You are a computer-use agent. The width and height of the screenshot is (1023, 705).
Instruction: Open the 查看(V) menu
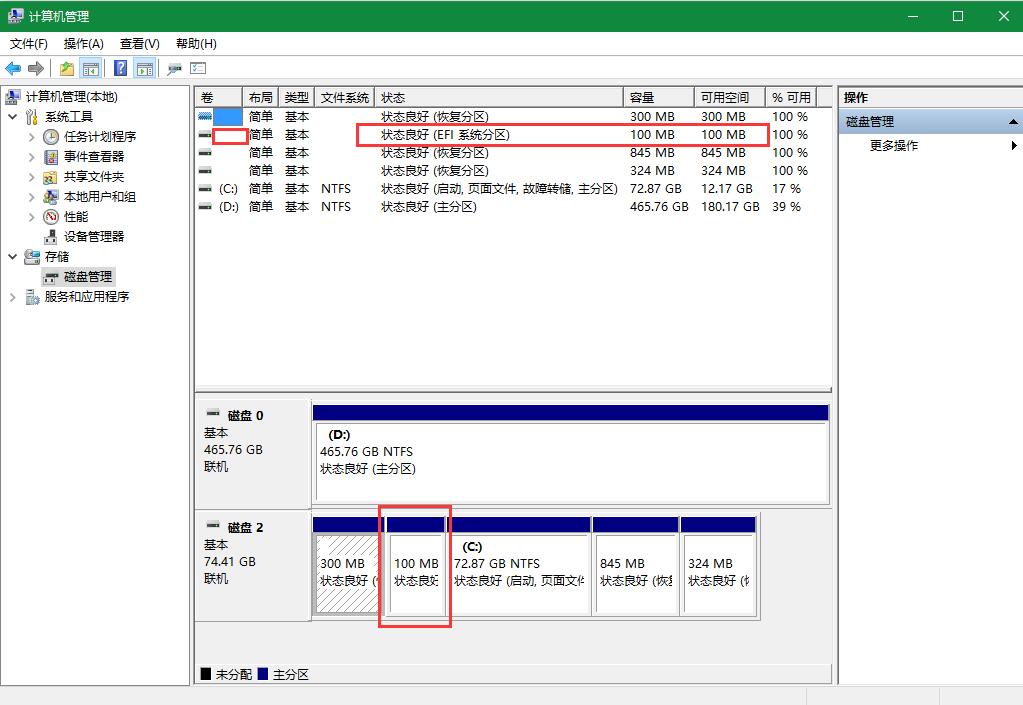[x=139, y=44]
